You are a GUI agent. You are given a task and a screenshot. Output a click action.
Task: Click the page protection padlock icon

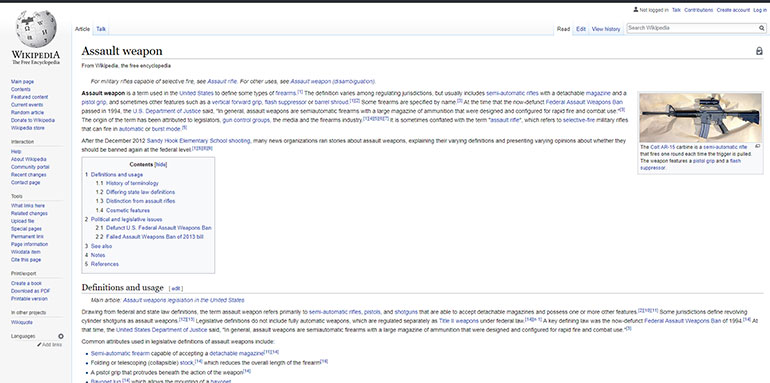pos(759,51)
